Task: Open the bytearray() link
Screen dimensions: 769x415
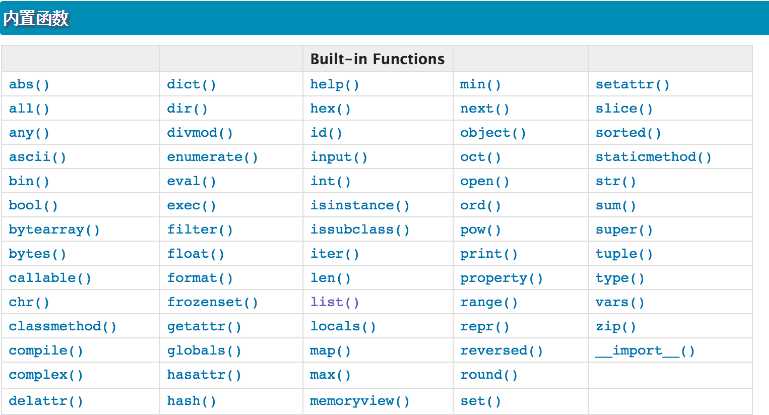Action: pyautogui.click(x=54, y=230)
